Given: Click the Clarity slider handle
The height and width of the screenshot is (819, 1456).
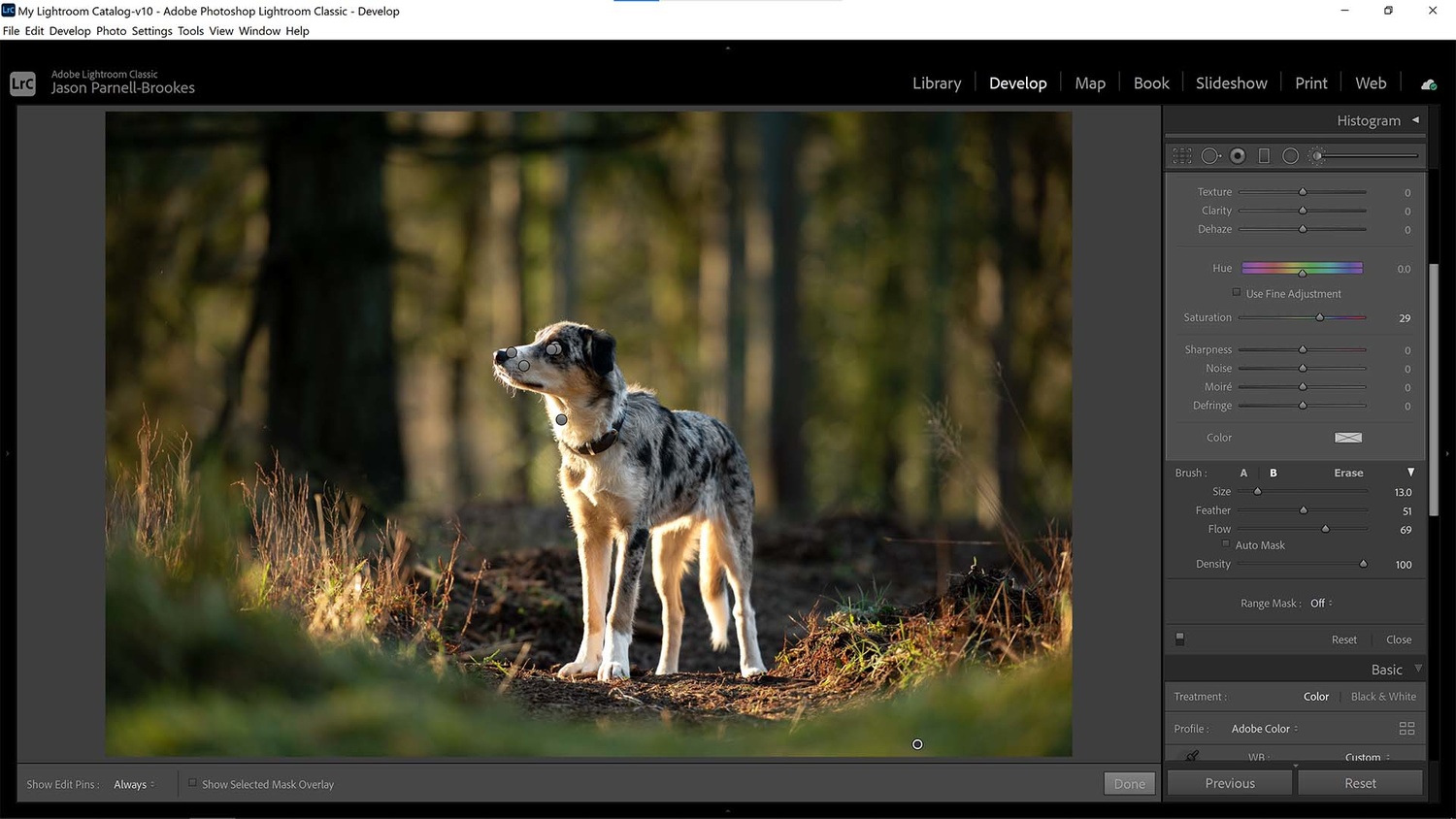Looking at the screenshot, I should coord(1303,211).
